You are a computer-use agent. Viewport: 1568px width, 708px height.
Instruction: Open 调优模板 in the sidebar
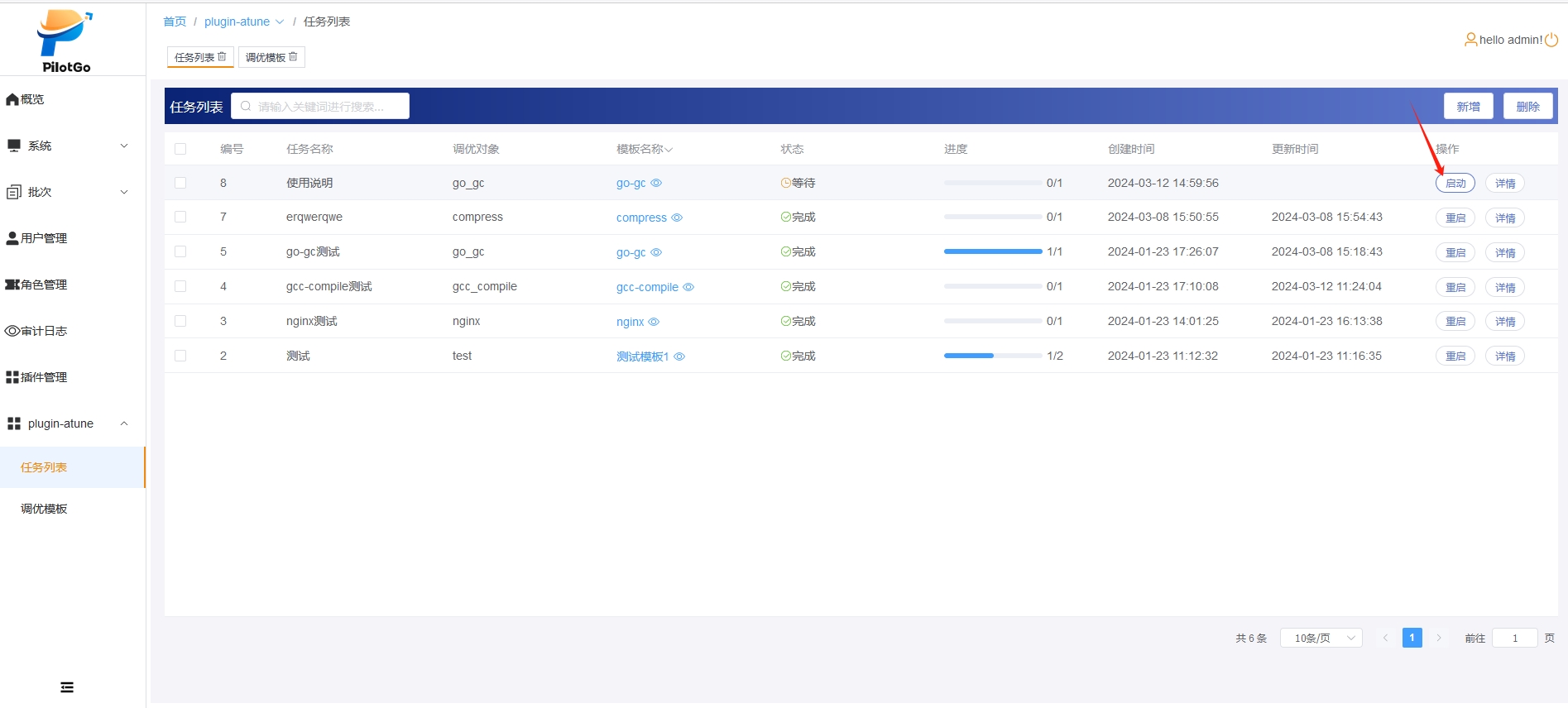pos(44,509)
